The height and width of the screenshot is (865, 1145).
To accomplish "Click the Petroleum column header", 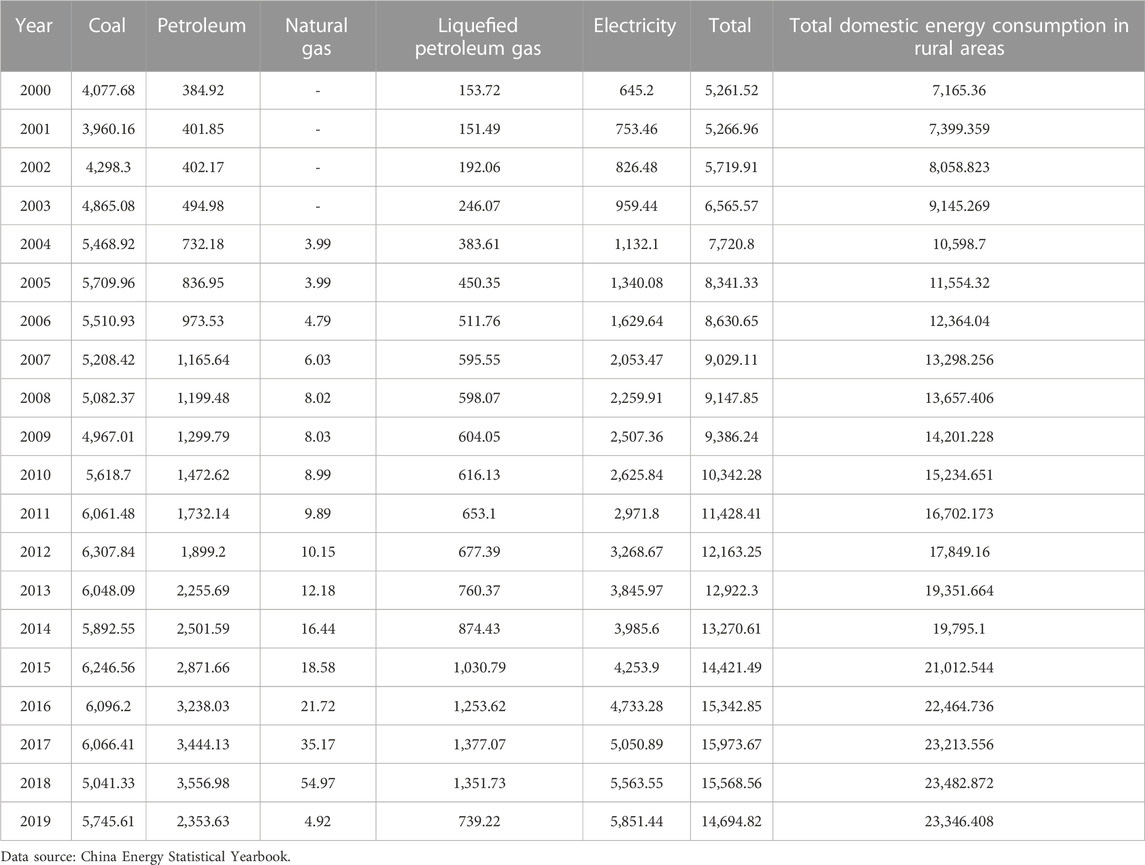I will pyautogui.click(x=202, y=26).
